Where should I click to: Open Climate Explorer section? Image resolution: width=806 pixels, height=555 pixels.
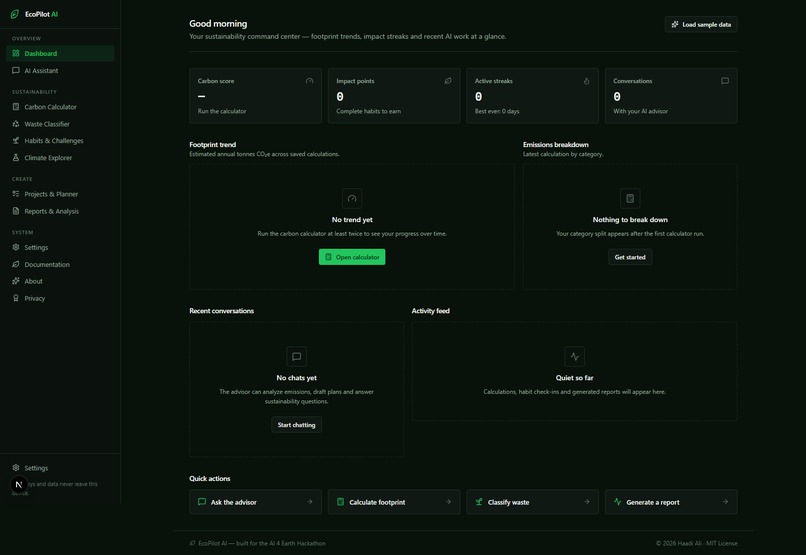[x=60, y=158]
